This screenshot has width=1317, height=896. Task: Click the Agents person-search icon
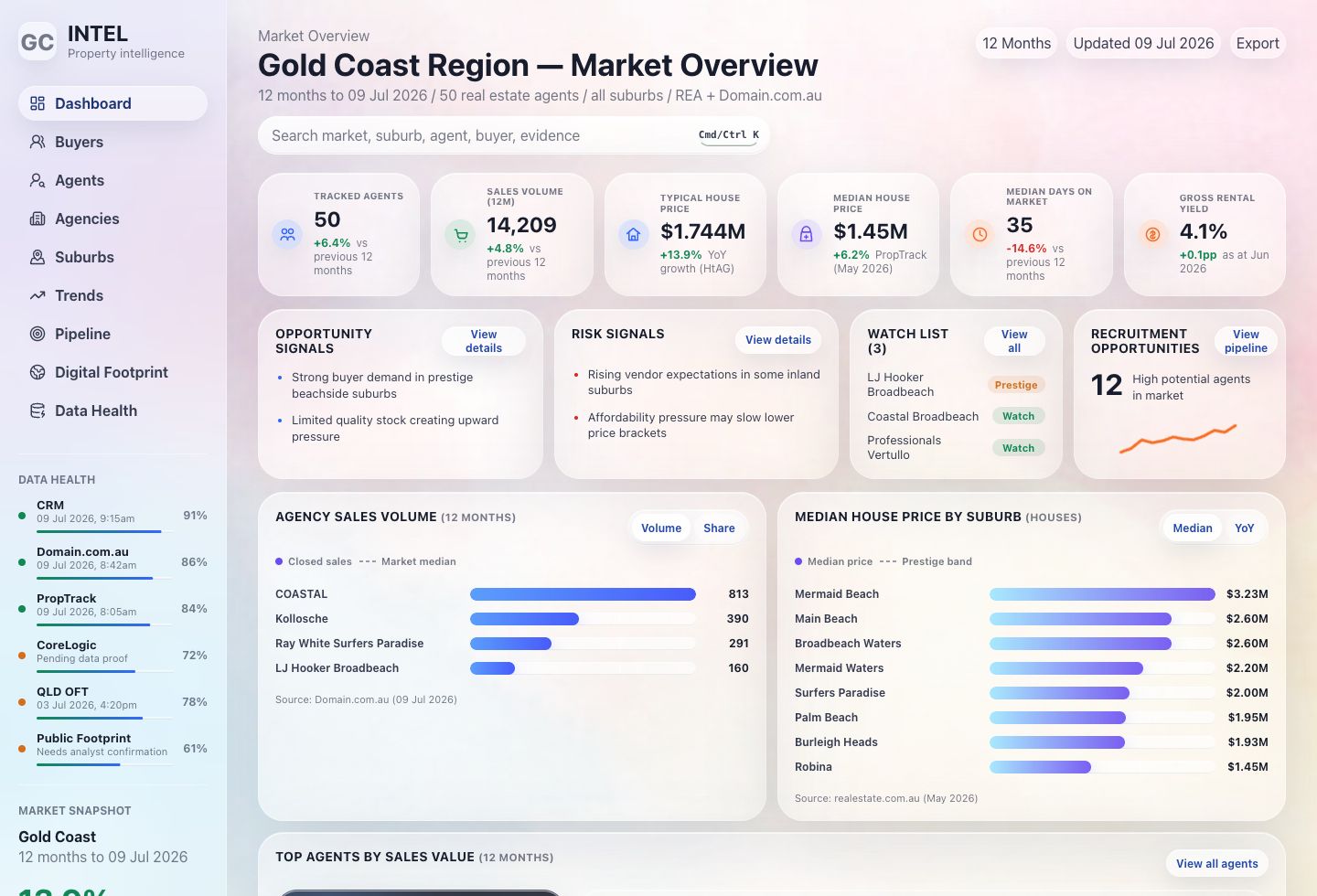(37, 180)
